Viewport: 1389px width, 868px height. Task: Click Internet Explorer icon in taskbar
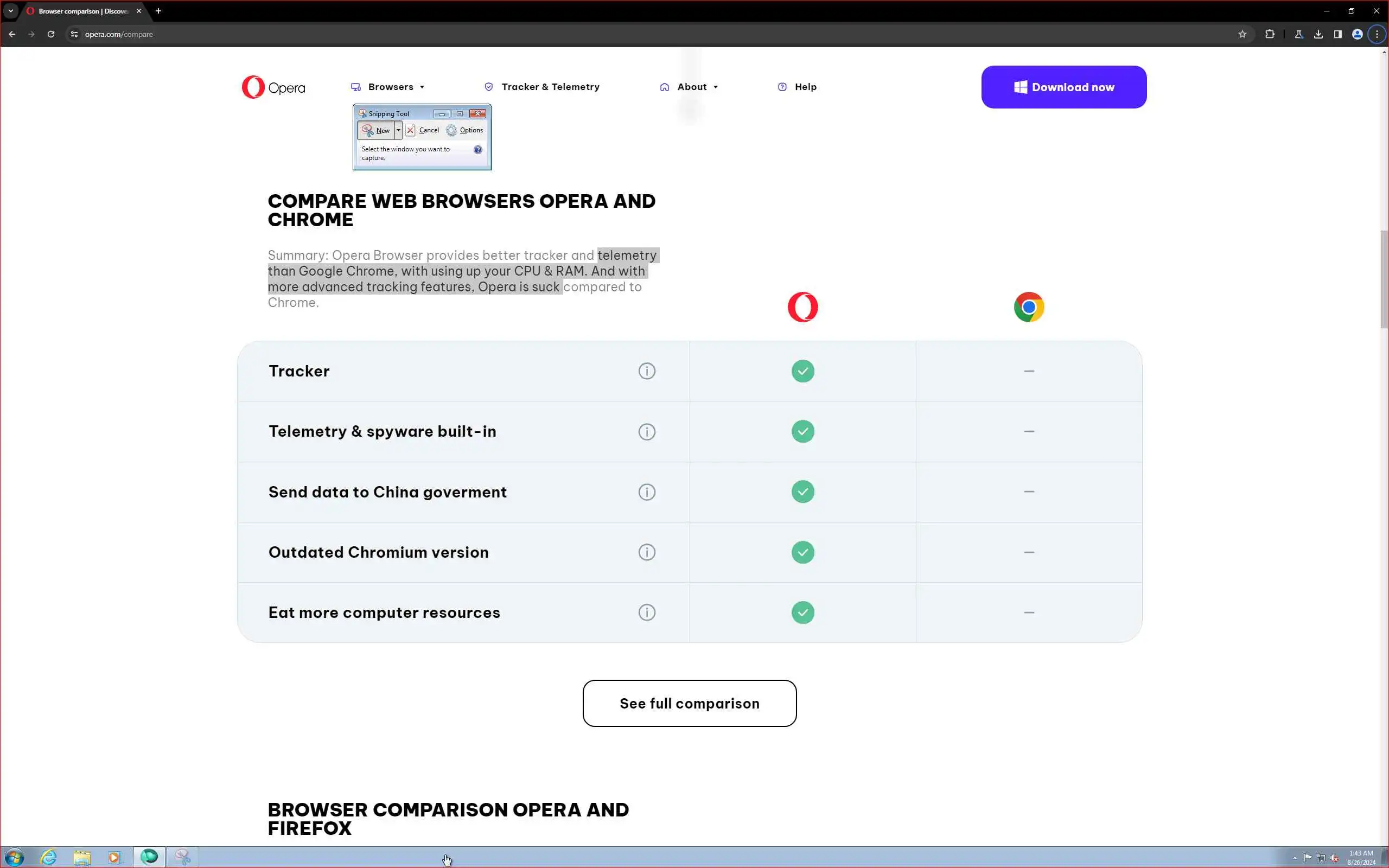49,857
